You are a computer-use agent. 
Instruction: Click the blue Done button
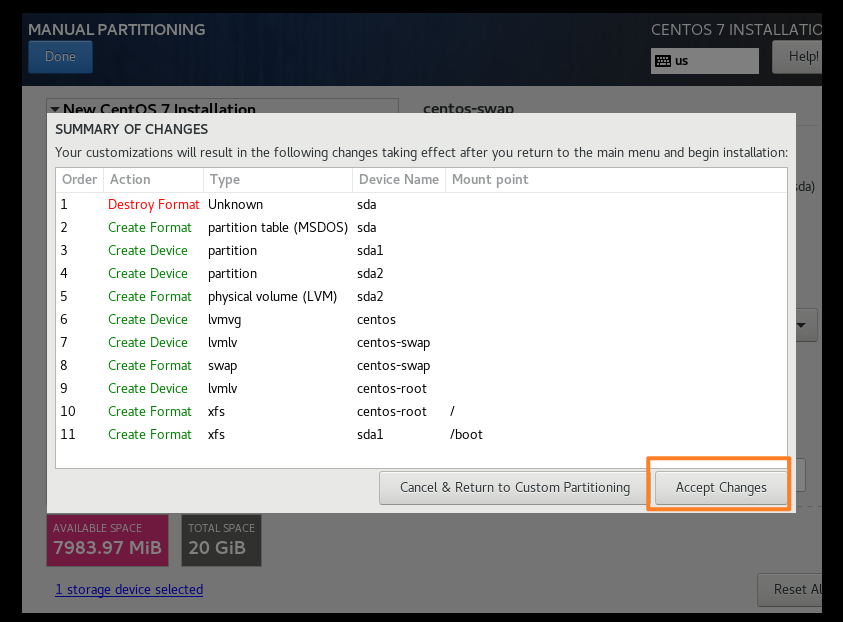click(x=60, y=56)
